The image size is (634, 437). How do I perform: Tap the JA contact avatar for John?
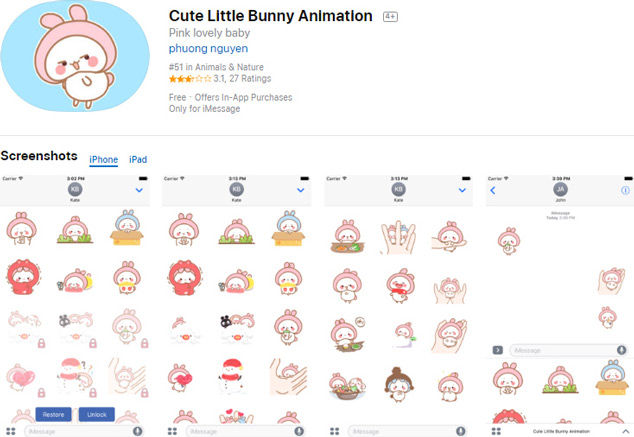[x=560, y=189]
